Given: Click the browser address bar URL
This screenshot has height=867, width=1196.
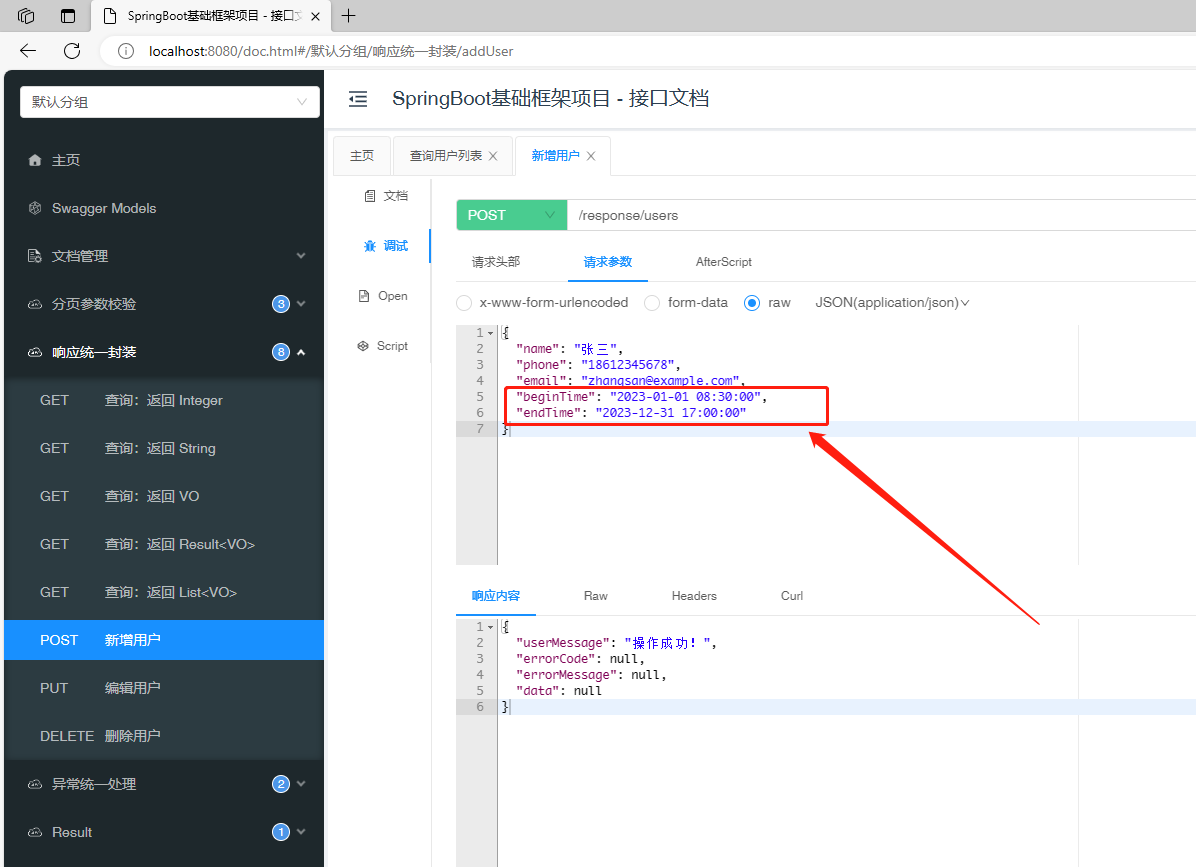Looking at the screenshot, I should tap(331, 51).
